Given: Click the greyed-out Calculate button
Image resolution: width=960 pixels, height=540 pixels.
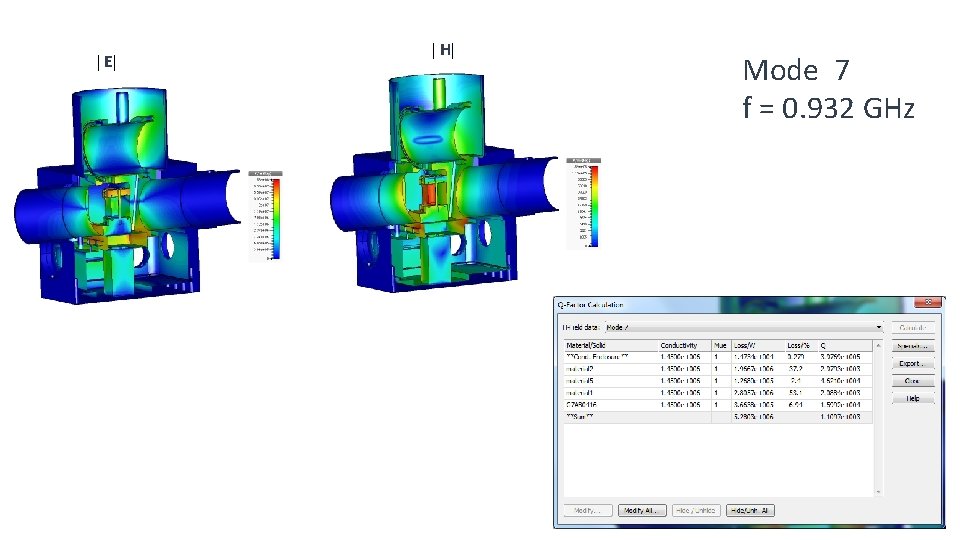Looking at the screenshot, I should tap(912, 328).
